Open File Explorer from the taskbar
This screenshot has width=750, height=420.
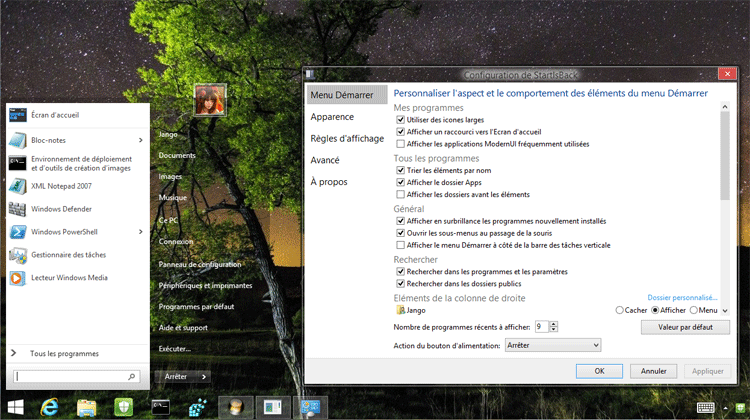[x=86, y=408]
